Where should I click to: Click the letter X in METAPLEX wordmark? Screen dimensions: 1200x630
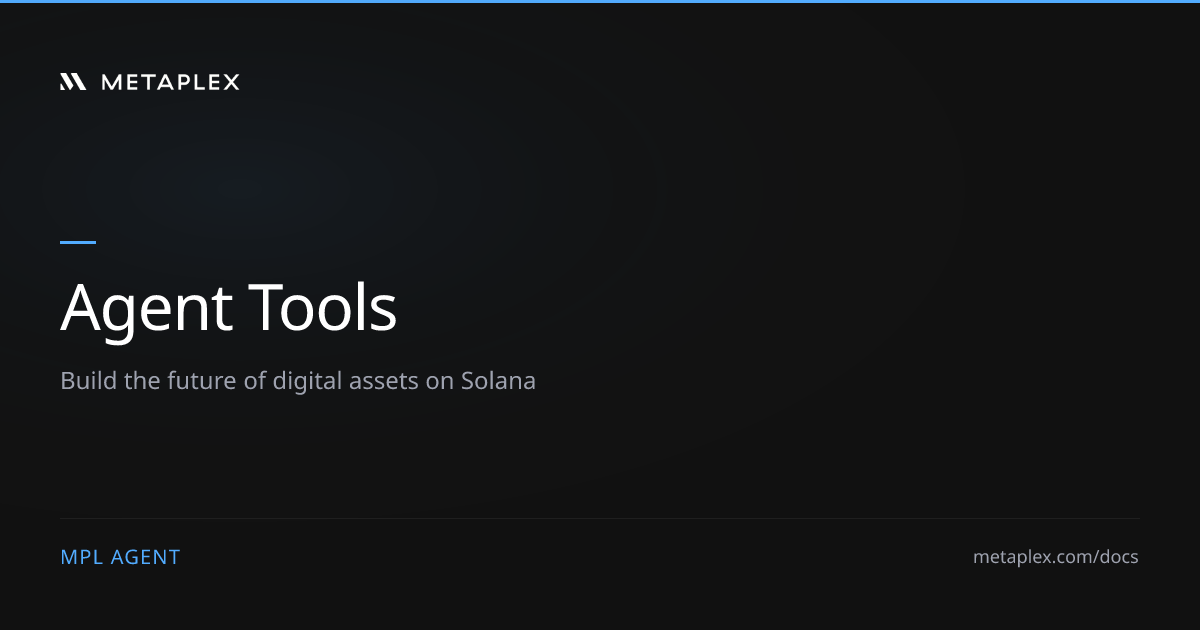click(231, 82)
